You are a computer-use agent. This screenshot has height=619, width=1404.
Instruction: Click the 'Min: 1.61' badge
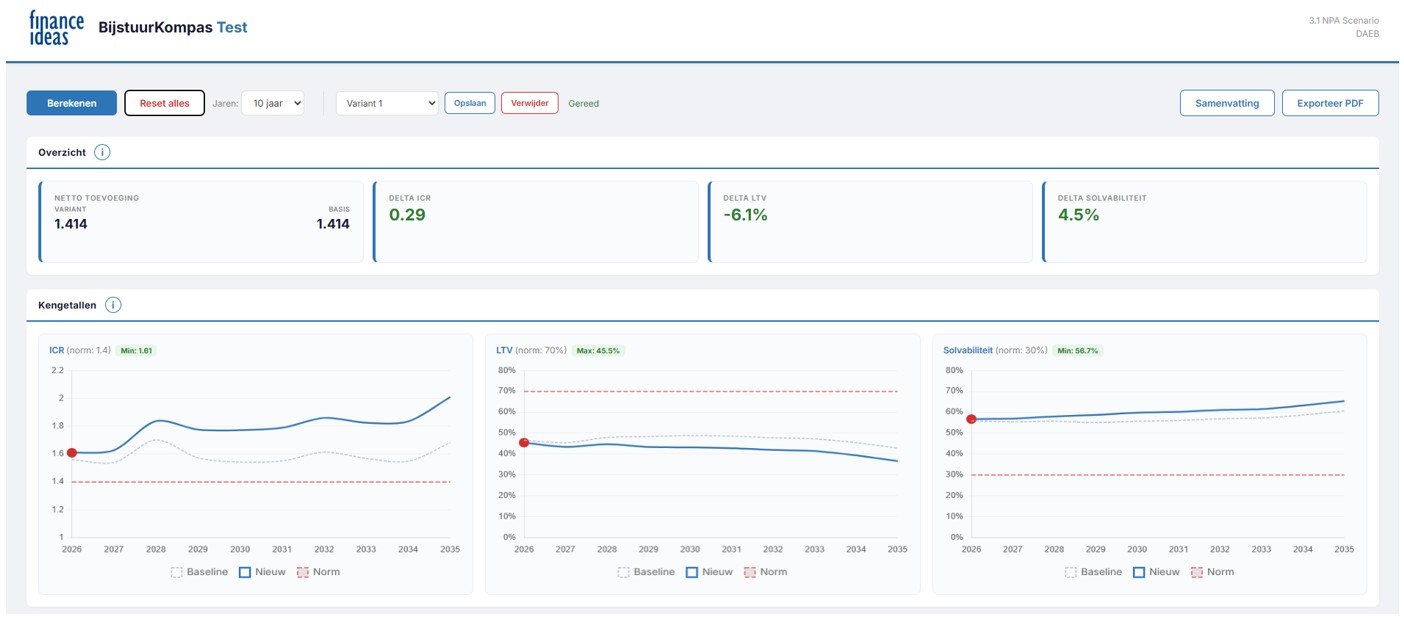(x=136, y=351)
